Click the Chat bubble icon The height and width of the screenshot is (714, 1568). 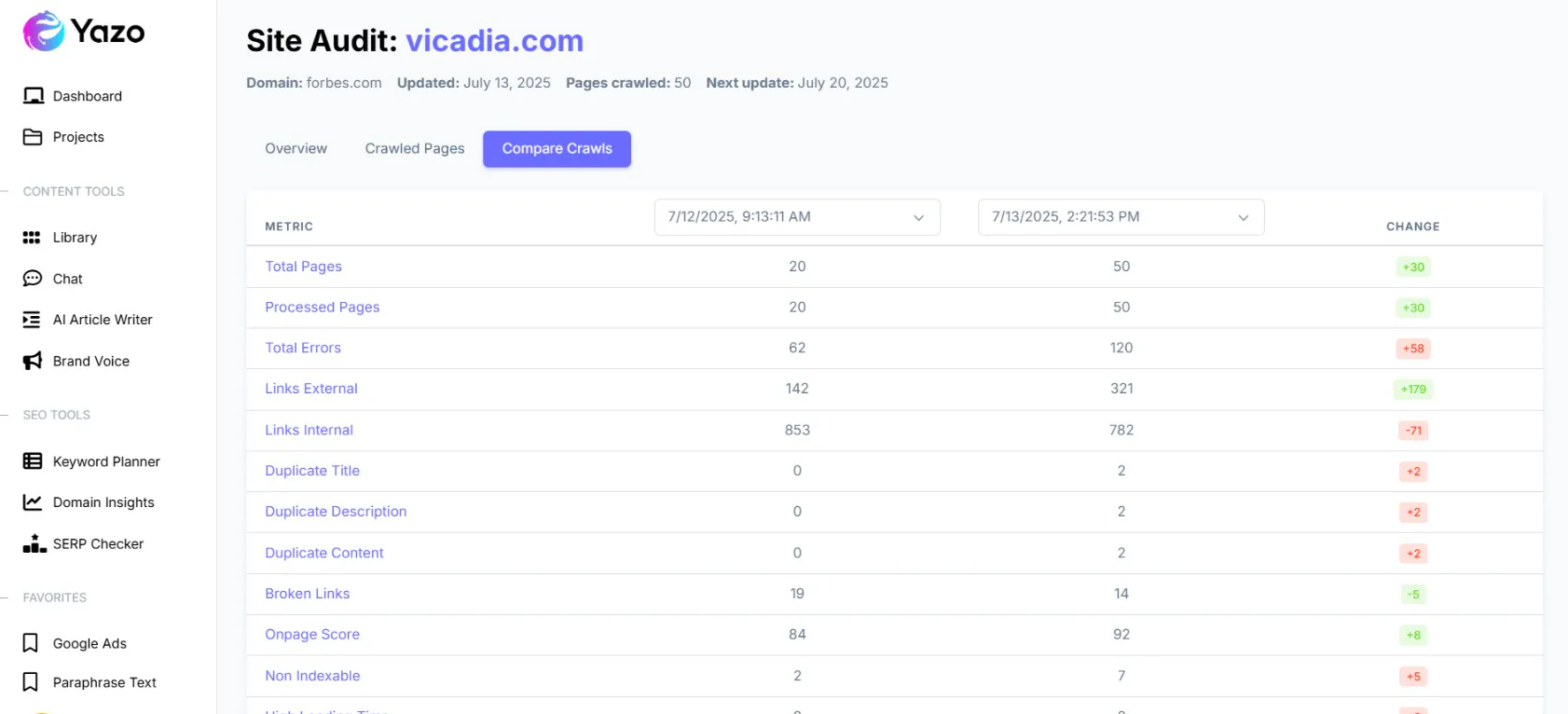[33, 279]
